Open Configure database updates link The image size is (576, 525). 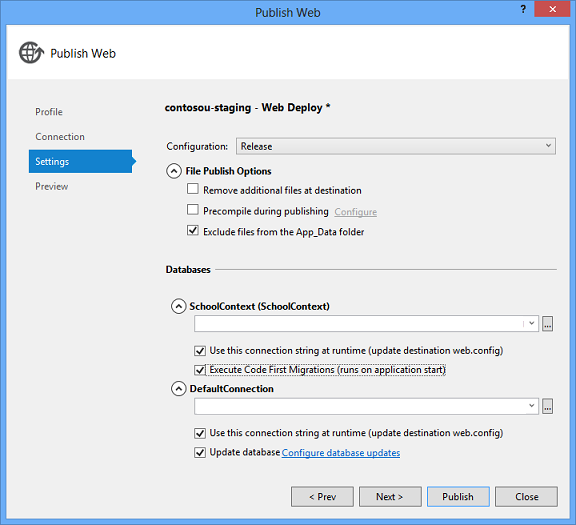tap(341, 453)
